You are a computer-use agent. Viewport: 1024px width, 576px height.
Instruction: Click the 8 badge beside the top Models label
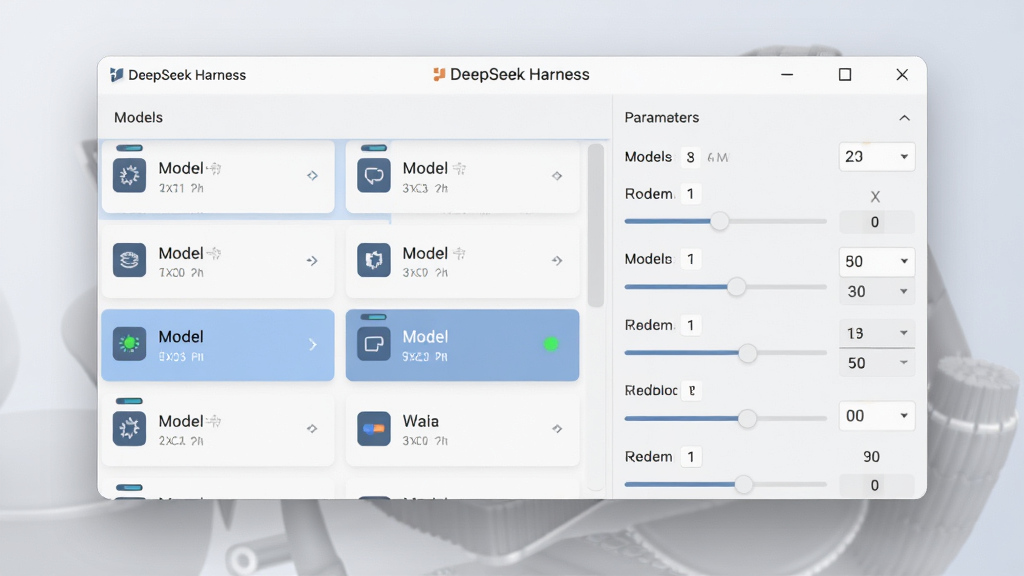pyautogui.click(x=690, y=157)
